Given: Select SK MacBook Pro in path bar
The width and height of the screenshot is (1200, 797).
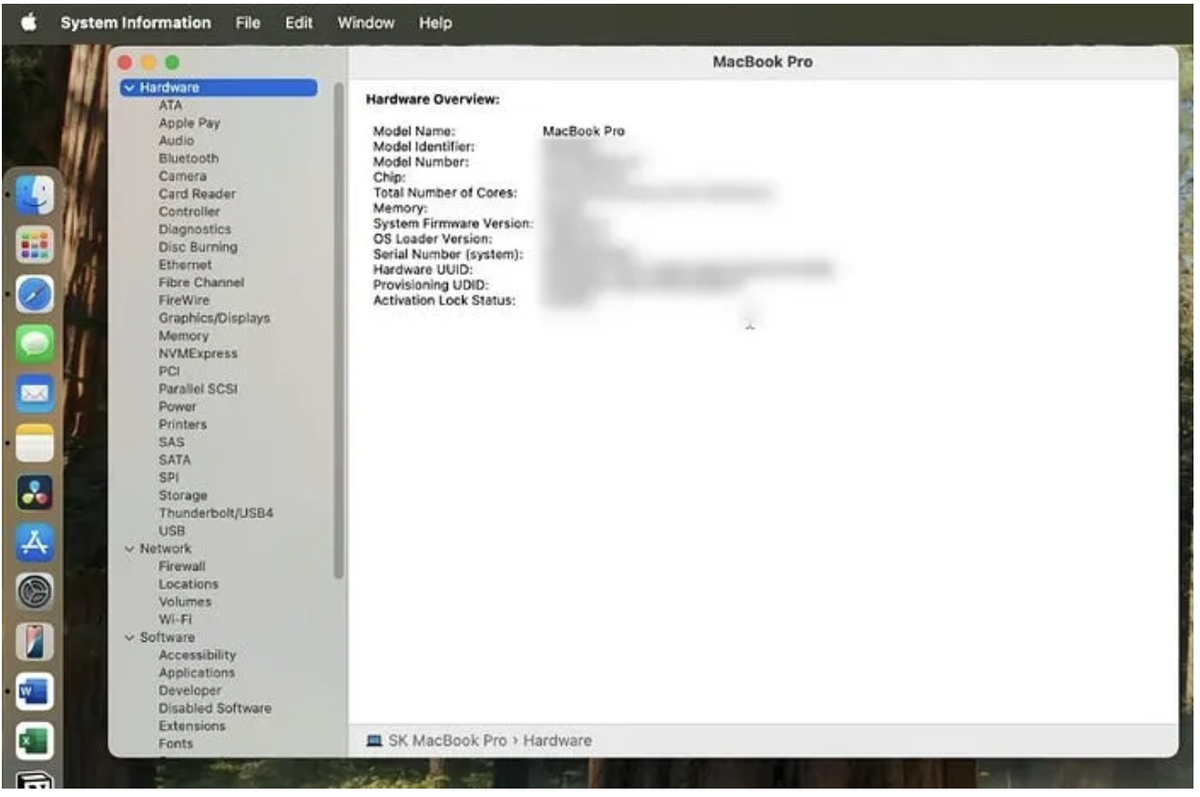Looking at the screenshot, I should point(447,741).
